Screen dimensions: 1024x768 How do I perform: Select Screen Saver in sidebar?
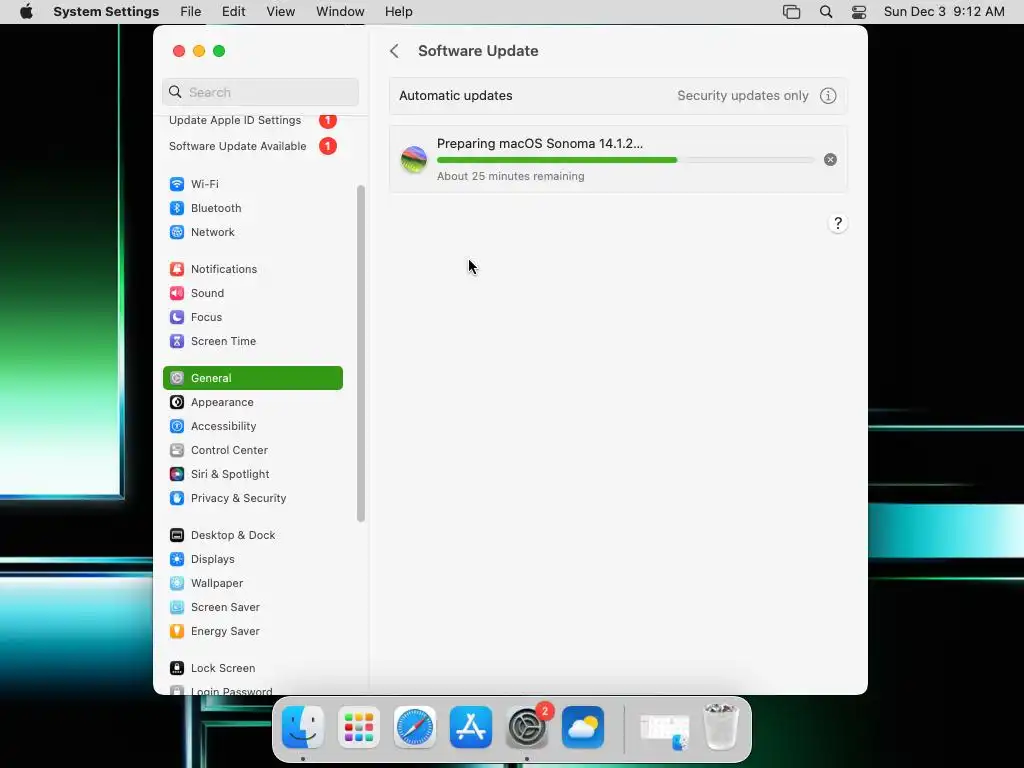tap(253, 607)
